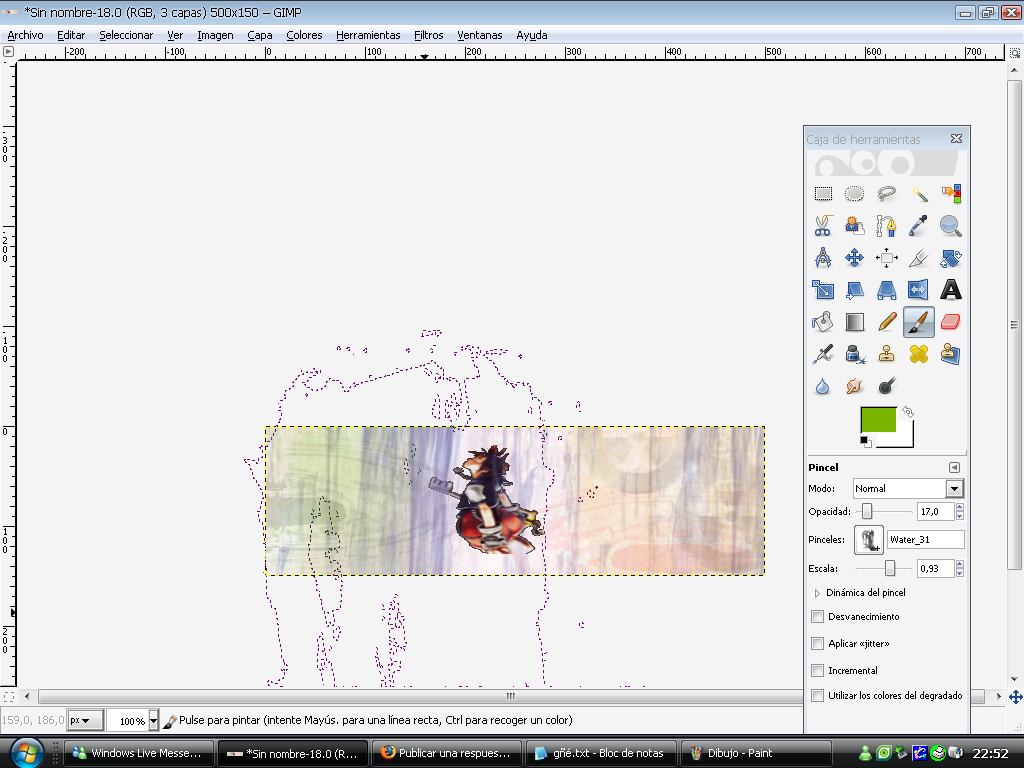Pick the Clone stamp tool

coord(886,354)
